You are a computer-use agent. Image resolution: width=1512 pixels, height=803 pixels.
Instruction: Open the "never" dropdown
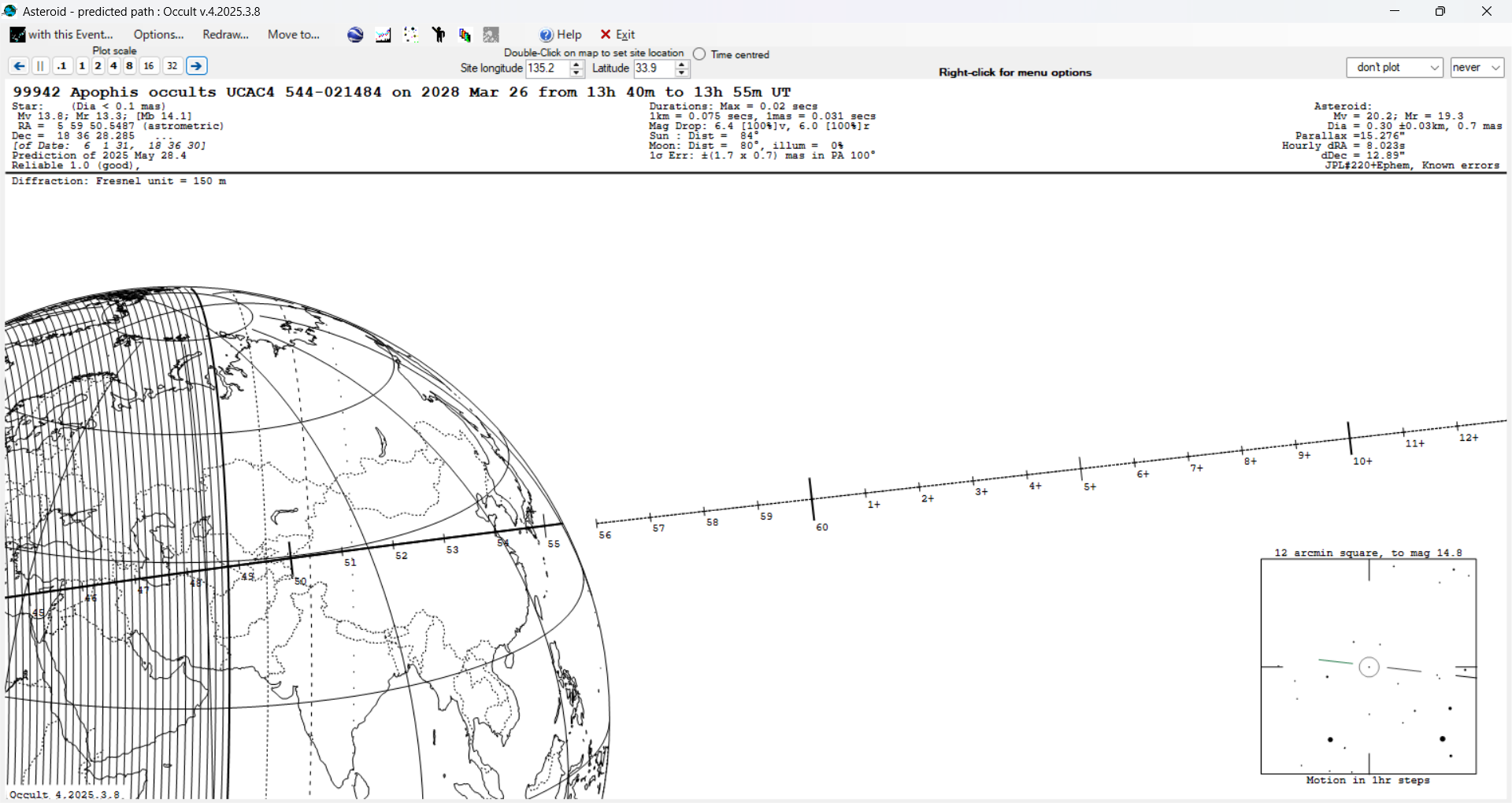click(x=1477, y=68)
